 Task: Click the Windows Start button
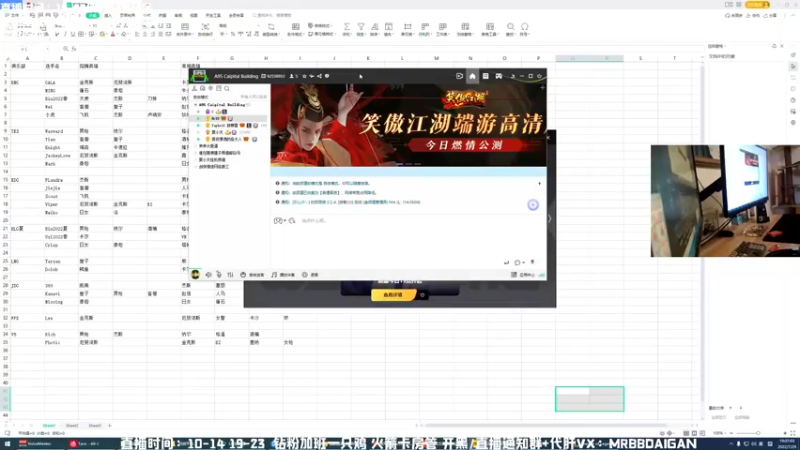[7, 444]
